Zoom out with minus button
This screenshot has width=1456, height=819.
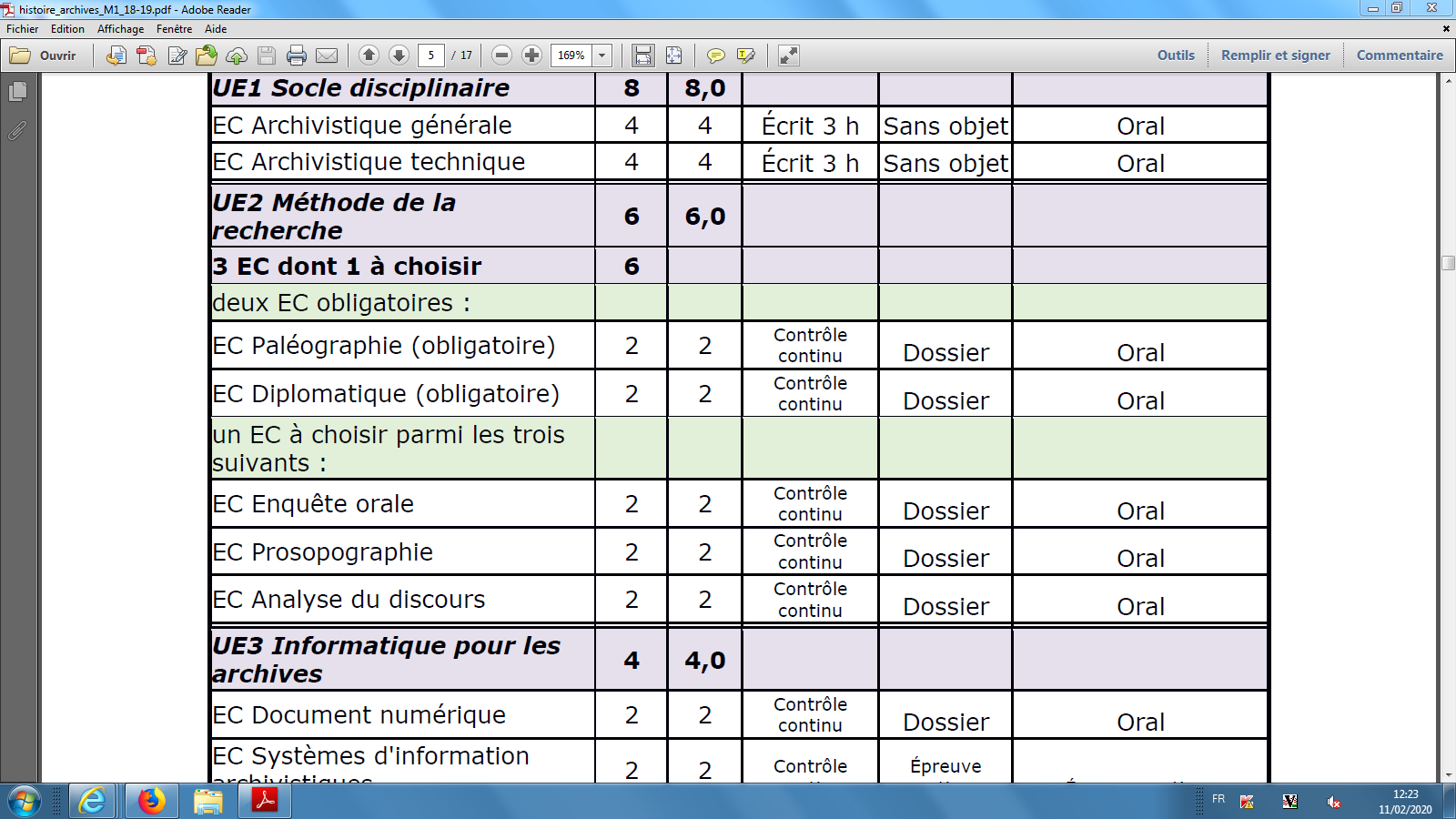(501, 56)
